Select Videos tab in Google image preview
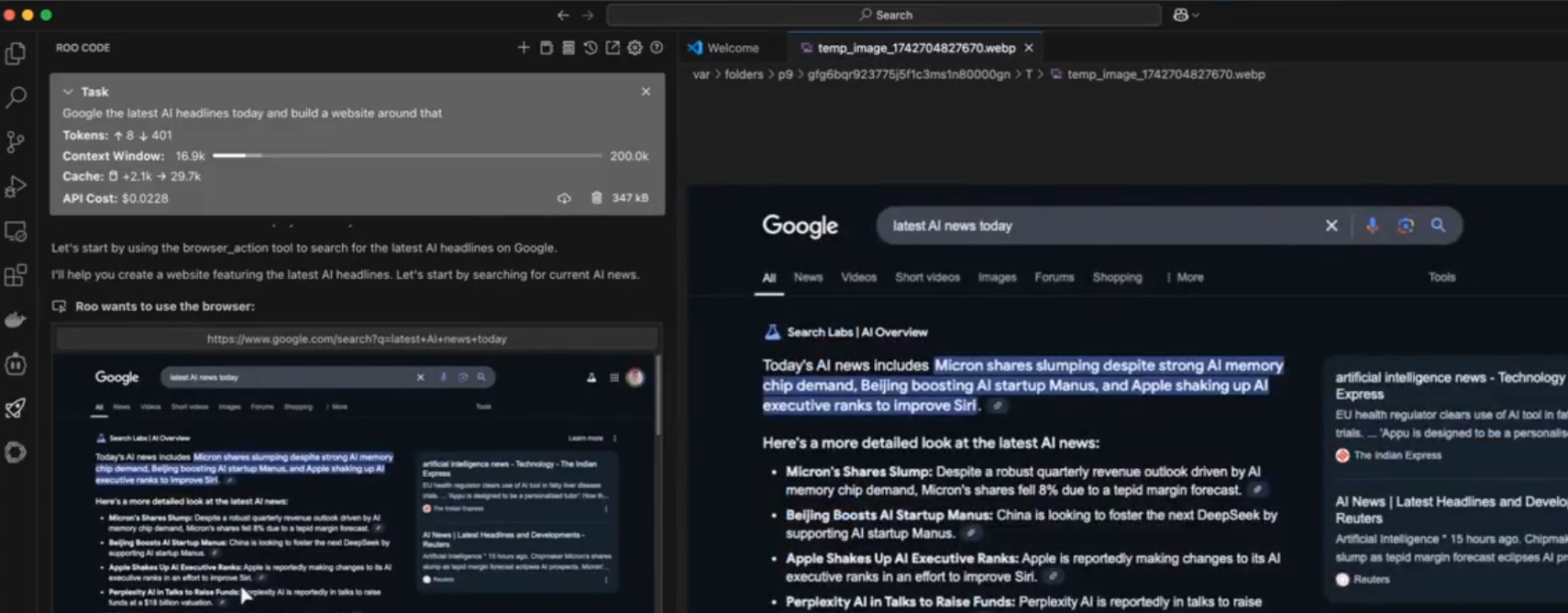This screenshot has height=613, width=1568. pyautogui.click(x=859, y=277)
